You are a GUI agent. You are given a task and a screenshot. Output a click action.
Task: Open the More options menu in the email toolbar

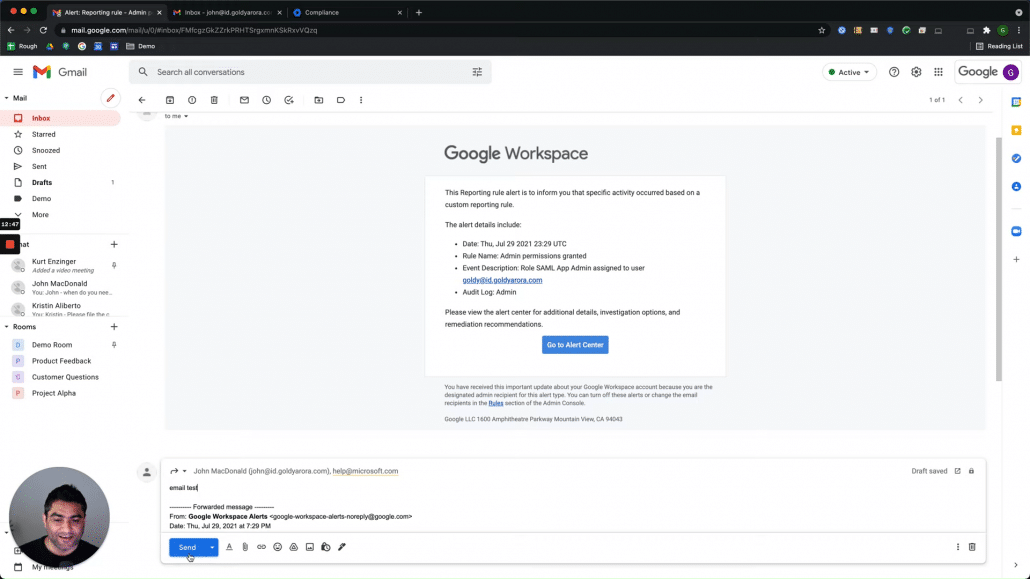[361, 100]
